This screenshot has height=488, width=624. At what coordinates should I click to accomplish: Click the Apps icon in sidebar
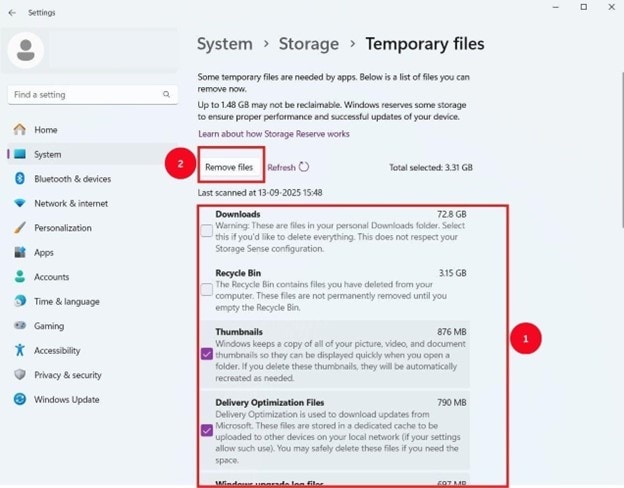[20, 252]
